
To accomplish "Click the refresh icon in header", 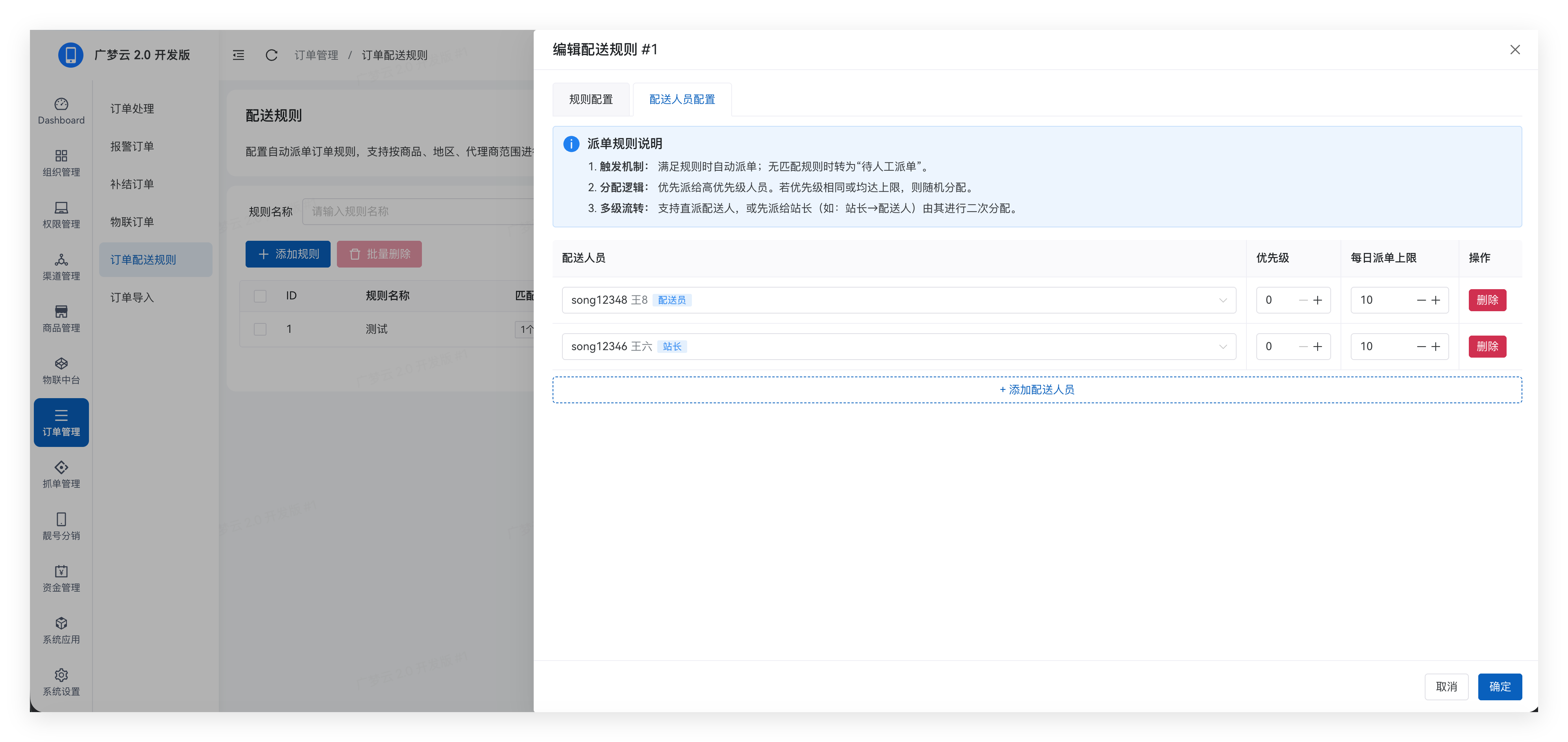I will tap(272, 55).
